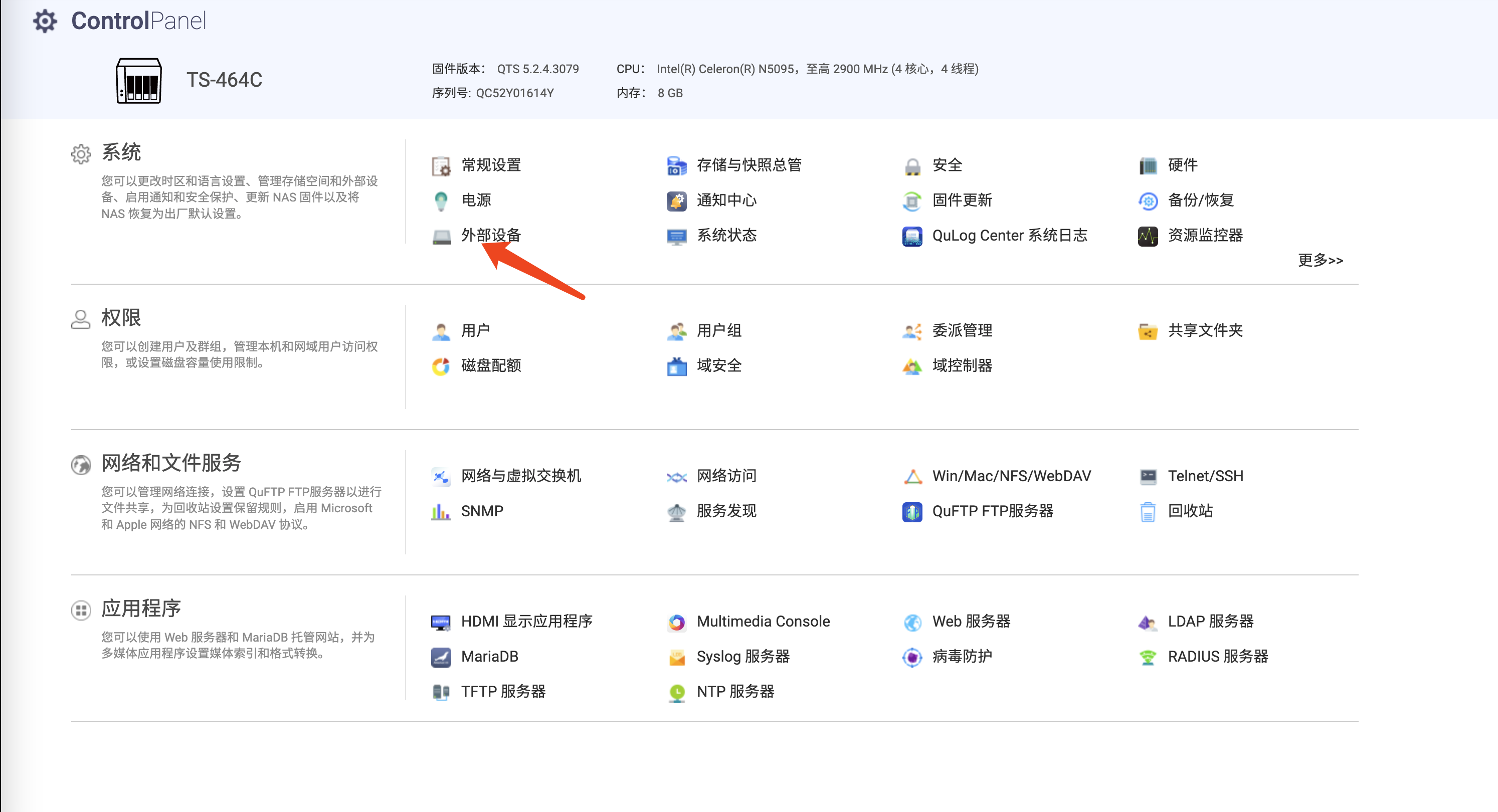Open 存储与快照总管 storage icon

pyautogui.click(x=676, y=166)
